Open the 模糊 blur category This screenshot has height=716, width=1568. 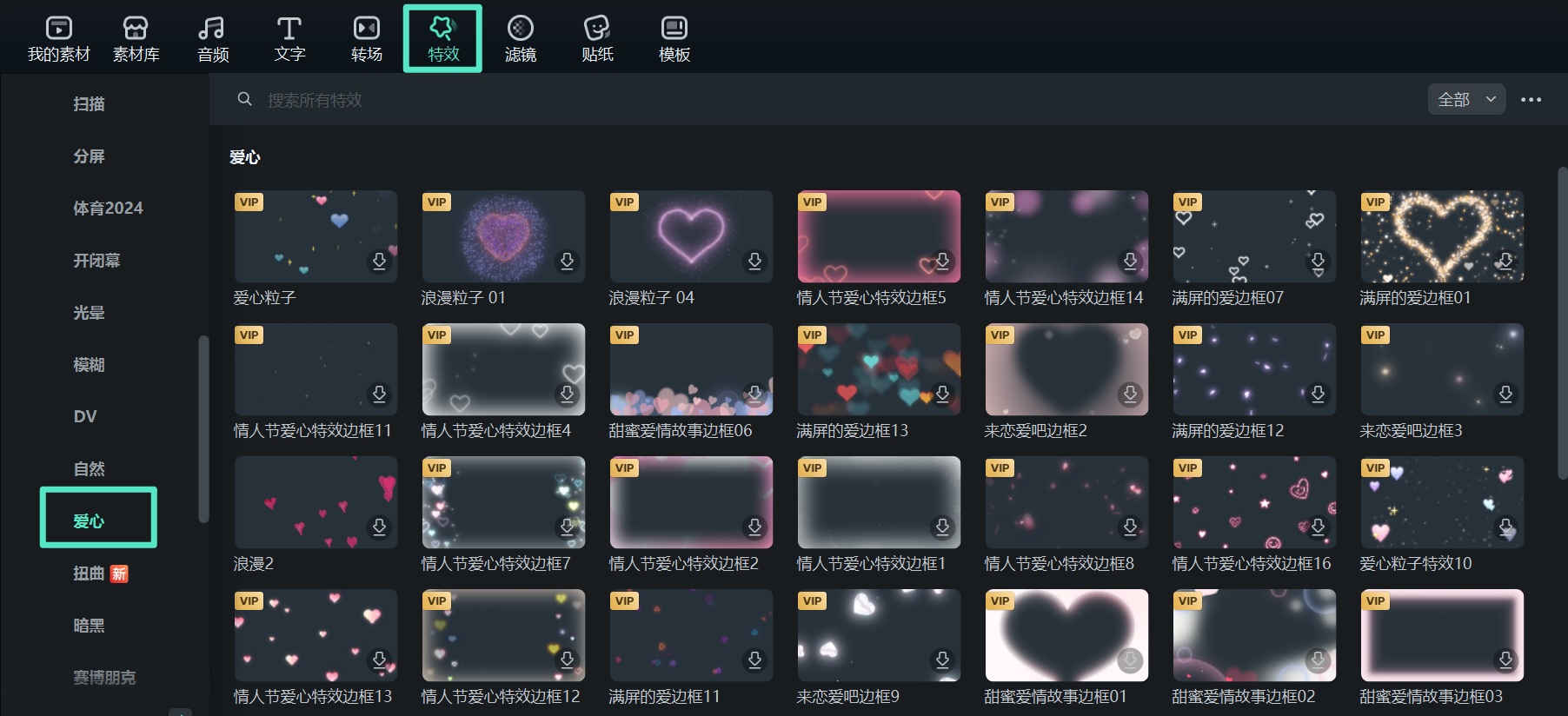point(89,365)
